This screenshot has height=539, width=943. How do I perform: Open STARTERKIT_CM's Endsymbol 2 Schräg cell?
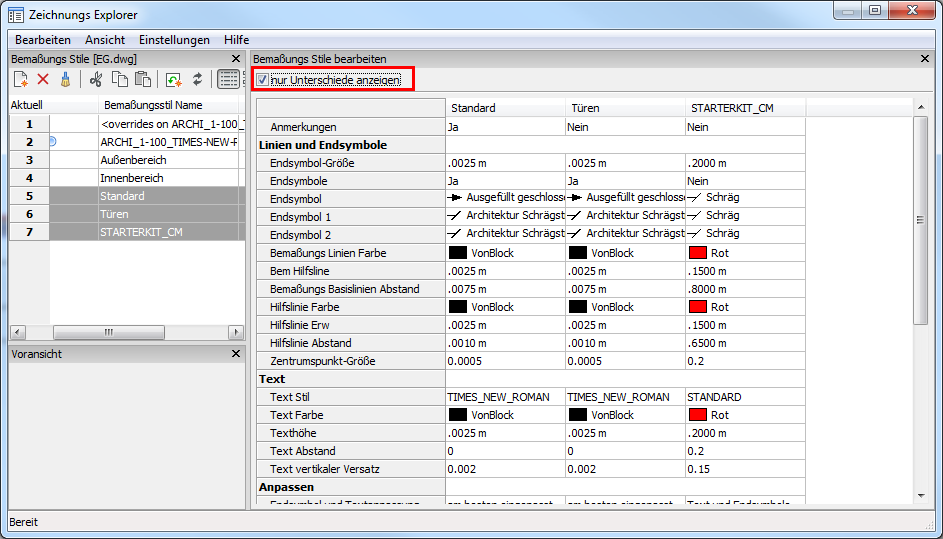745,233
